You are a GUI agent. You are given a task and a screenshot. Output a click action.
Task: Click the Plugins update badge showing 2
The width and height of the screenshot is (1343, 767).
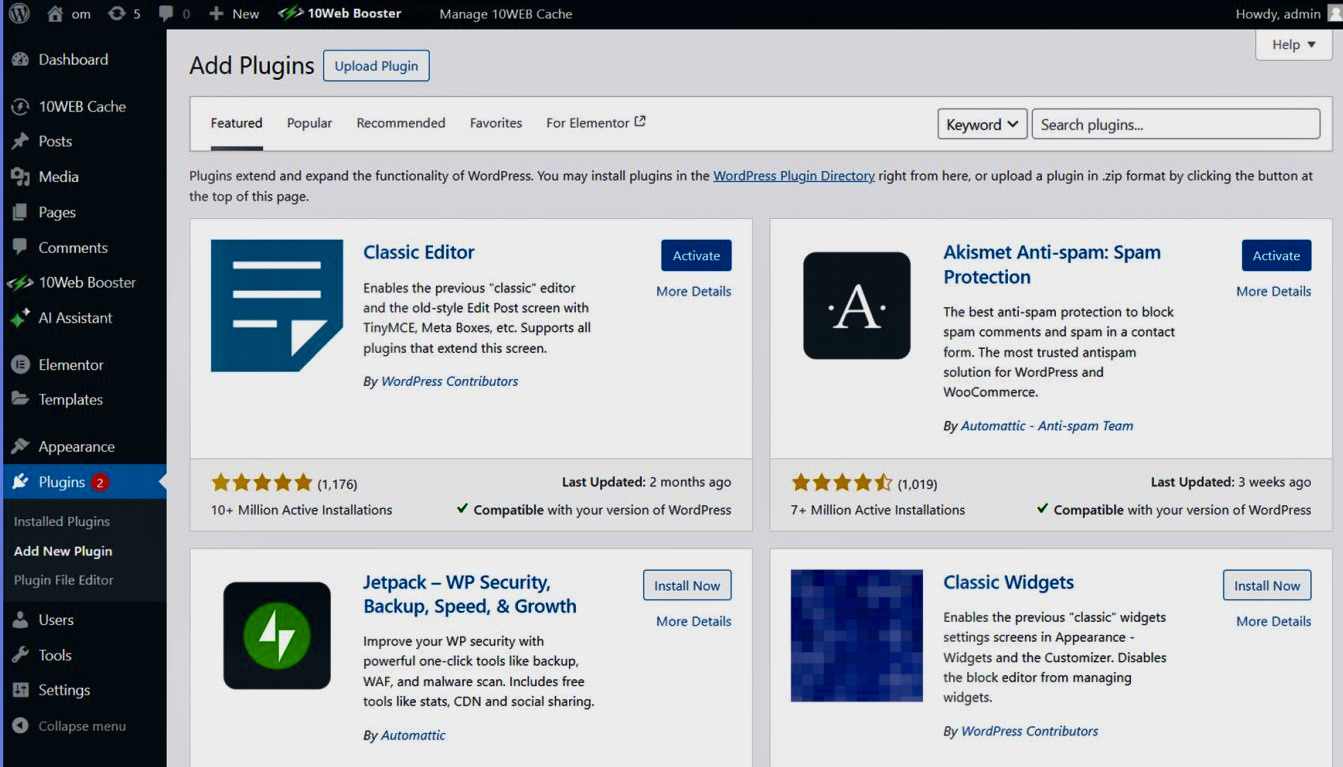99,482
